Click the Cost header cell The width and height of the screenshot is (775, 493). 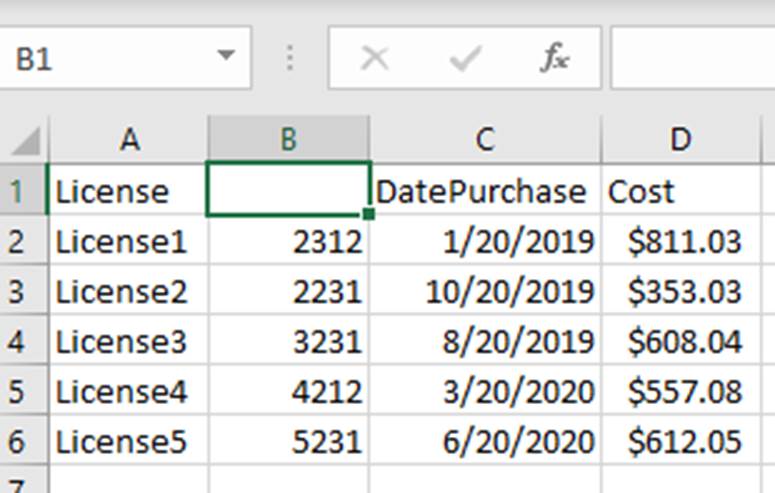pyautogui.click(x=680, y=191)
